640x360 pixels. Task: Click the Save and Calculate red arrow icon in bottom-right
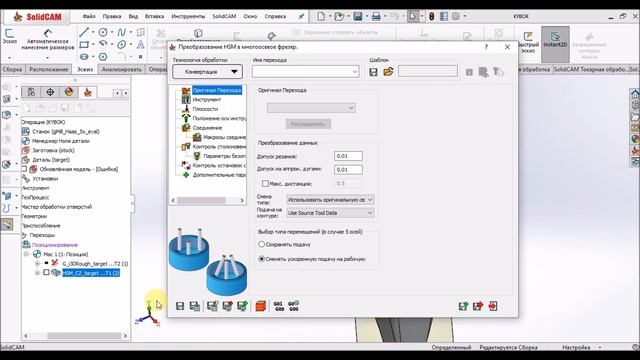coord(478,306)
